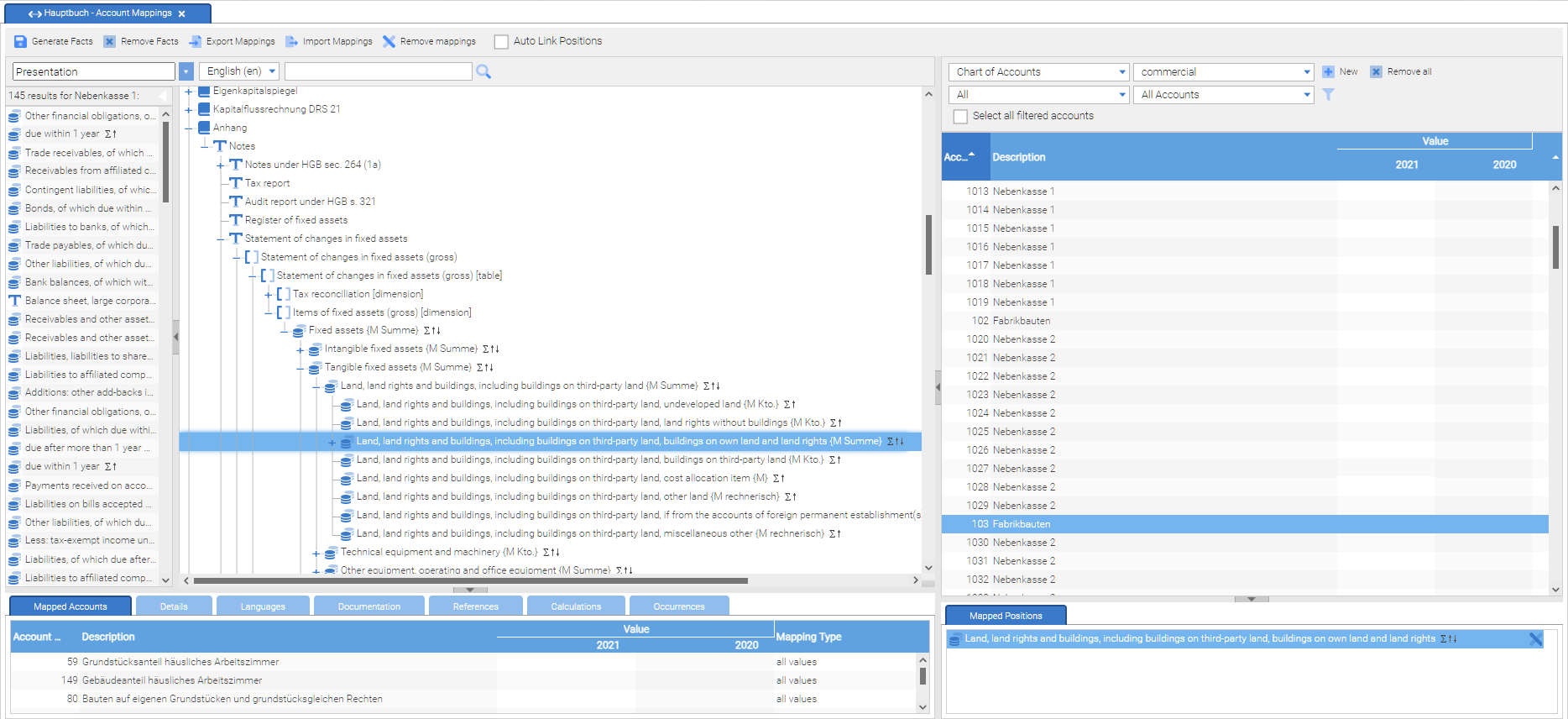
Task: Click the Remove mappings X icon
Action: point(389,41)
